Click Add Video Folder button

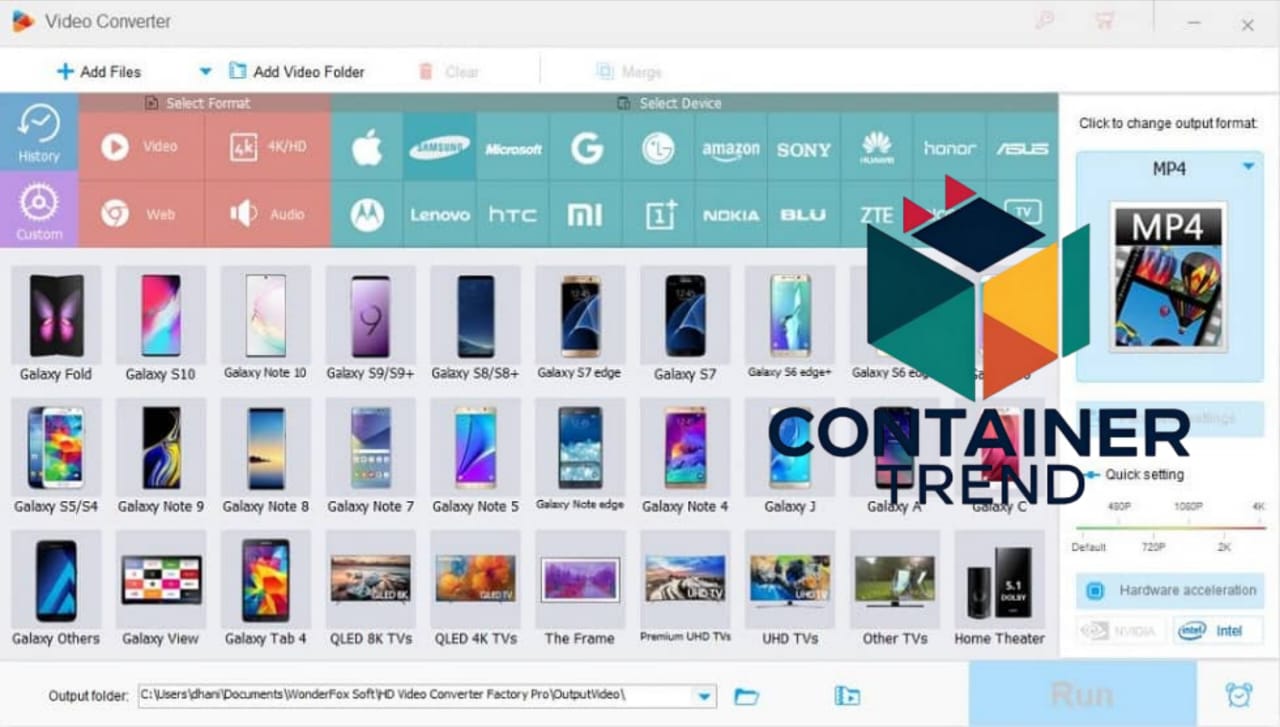pyautogui.click(x=297, y=71)
